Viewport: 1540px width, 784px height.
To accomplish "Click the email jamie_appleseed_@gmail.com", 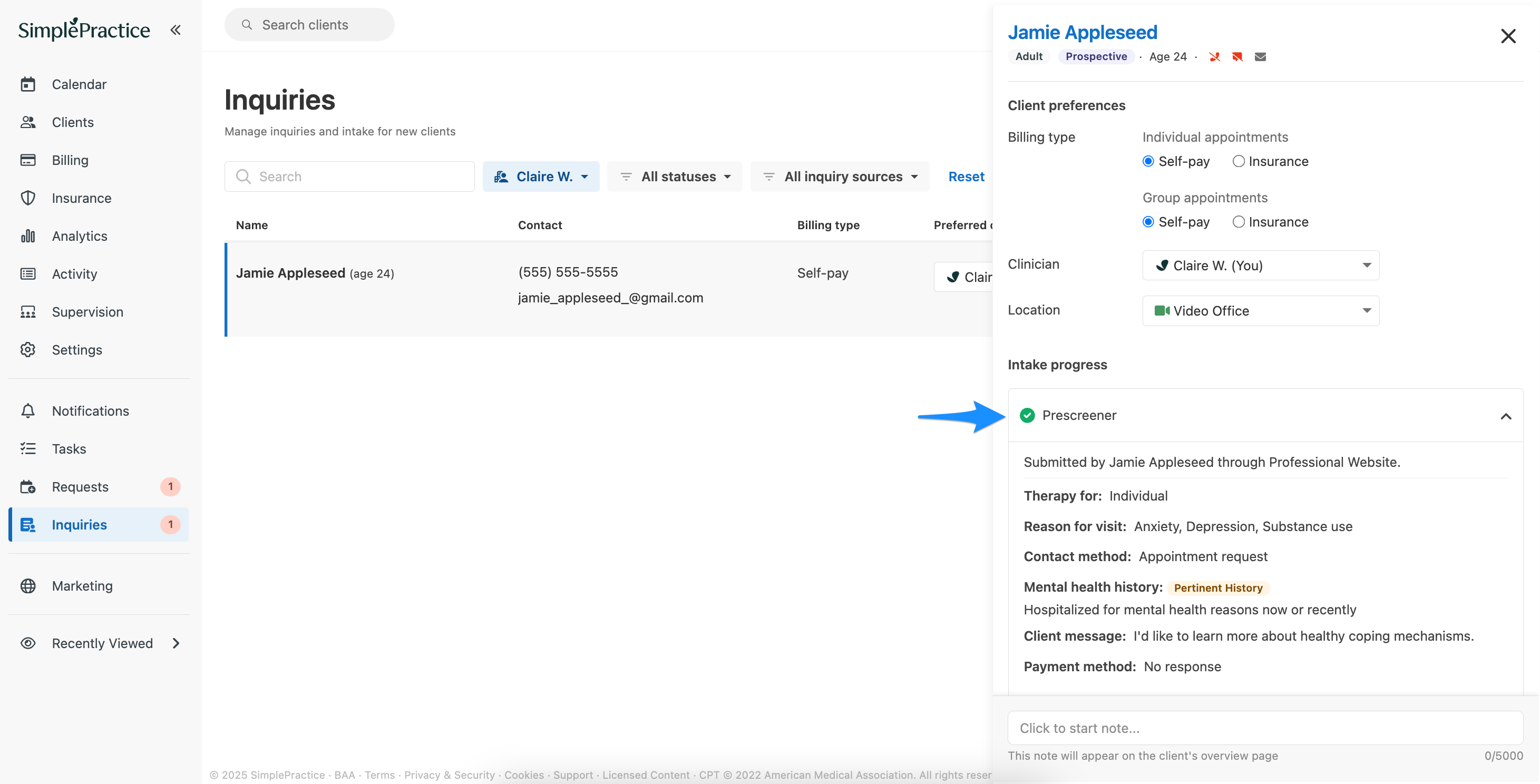I will (610, 298).
